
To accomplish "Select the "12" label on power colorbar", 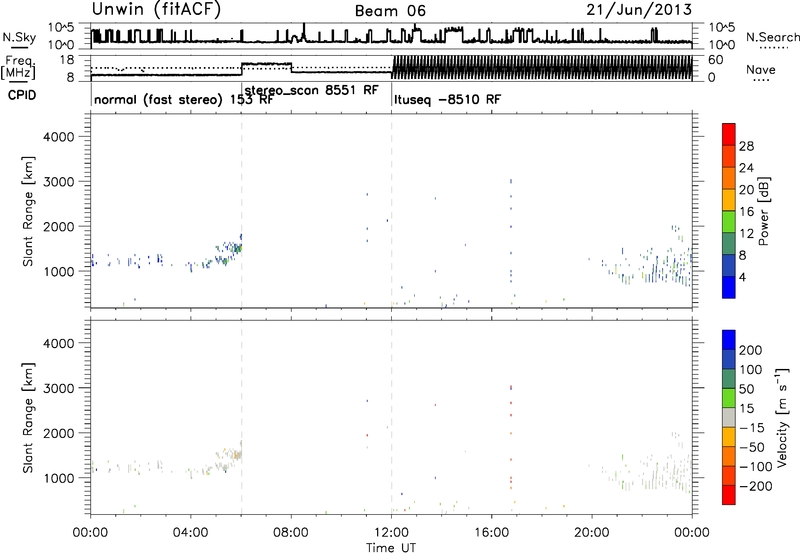I will point(746,234).
